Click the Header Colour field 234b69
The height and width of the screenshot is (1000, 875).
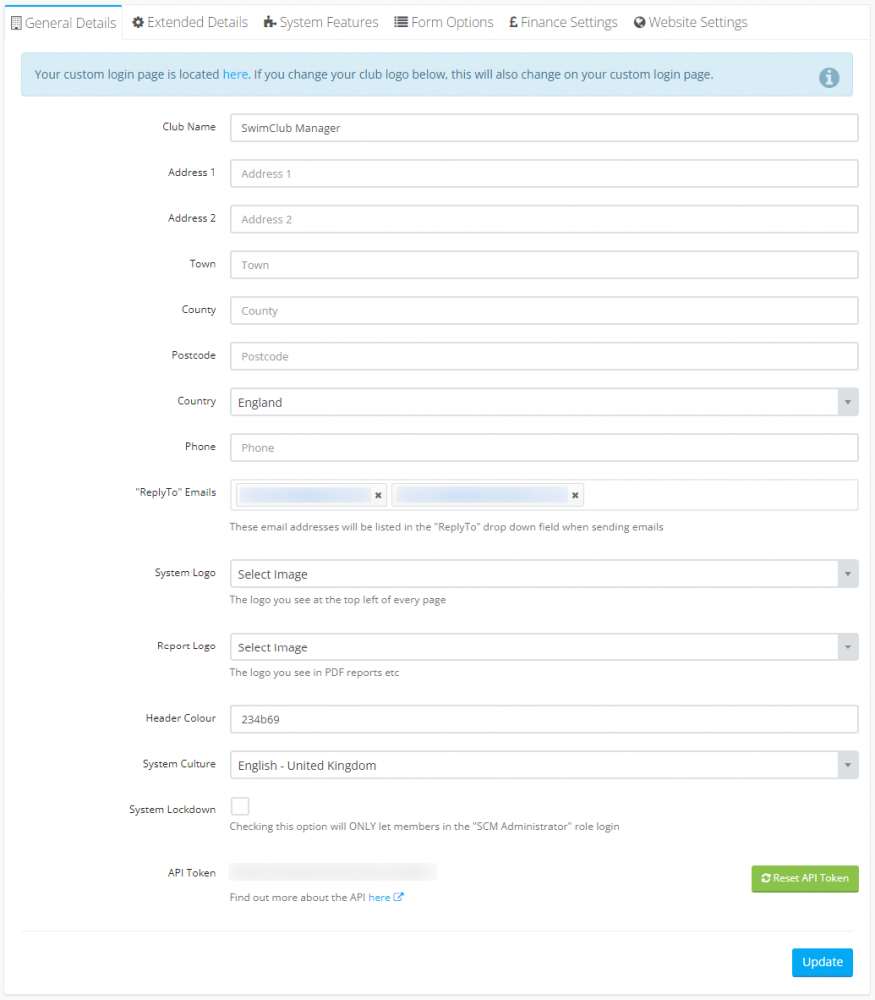click(x=543, y=719)
